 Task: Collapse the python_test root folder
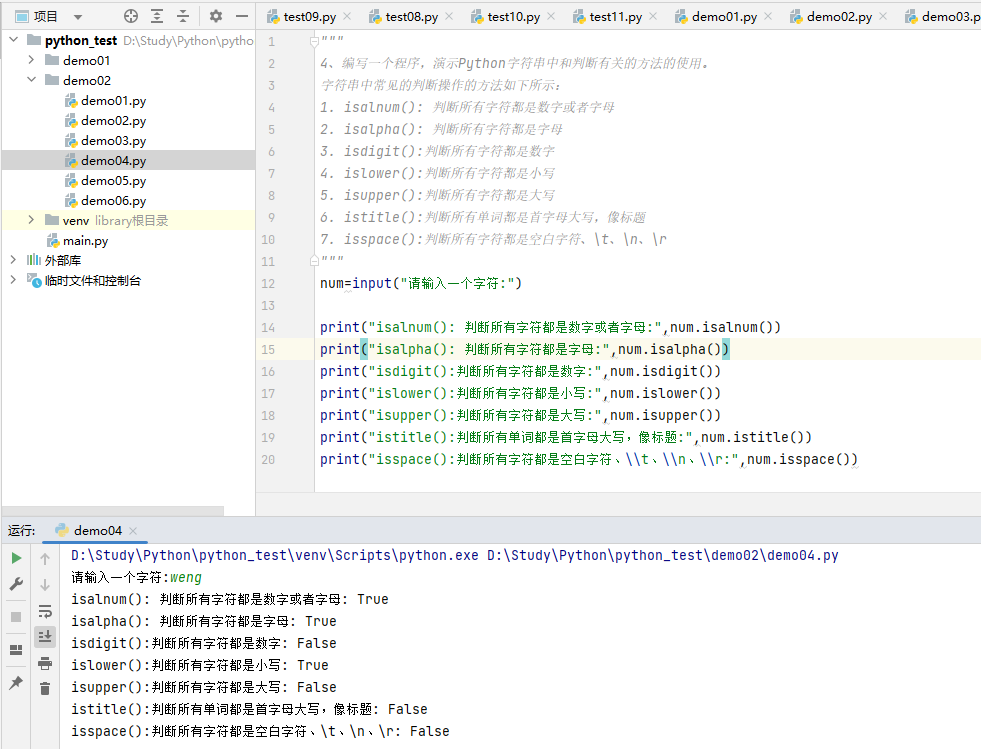pyautogui.click(x=14, y=40)
